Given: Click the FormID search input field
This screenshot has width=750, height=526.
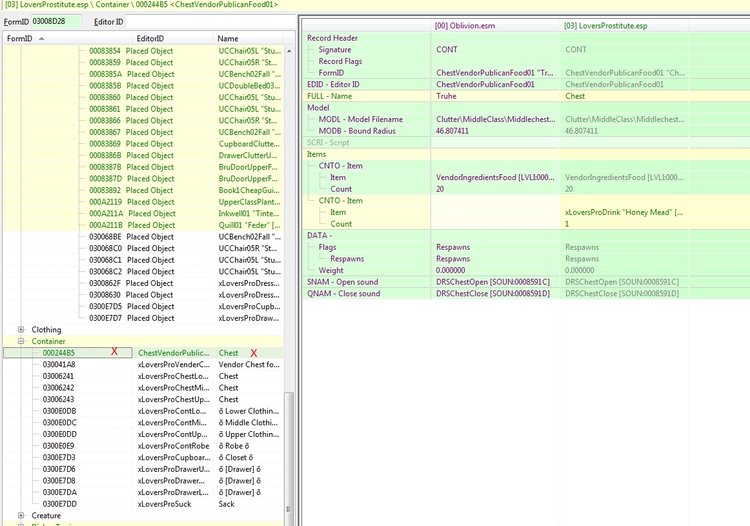Looking at the screenshot, I should [55, 22].
